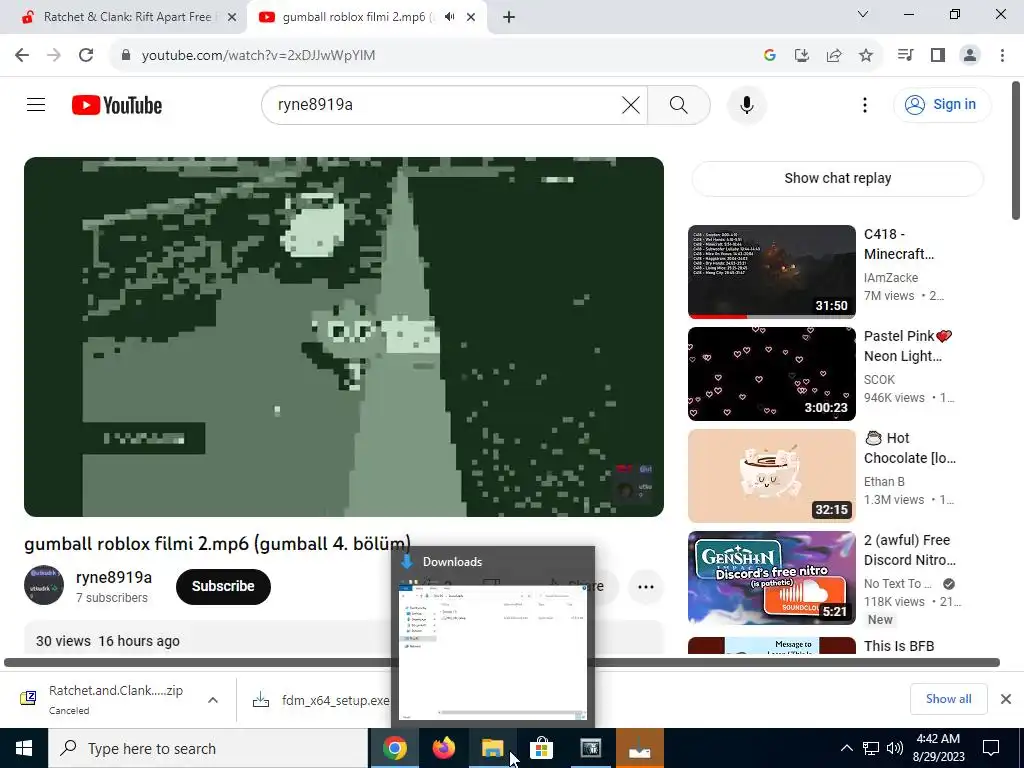Open Pastel Pink Neon Light thumbnail
The width and height of the screenshot is (1024, 768).
[771, 374]
